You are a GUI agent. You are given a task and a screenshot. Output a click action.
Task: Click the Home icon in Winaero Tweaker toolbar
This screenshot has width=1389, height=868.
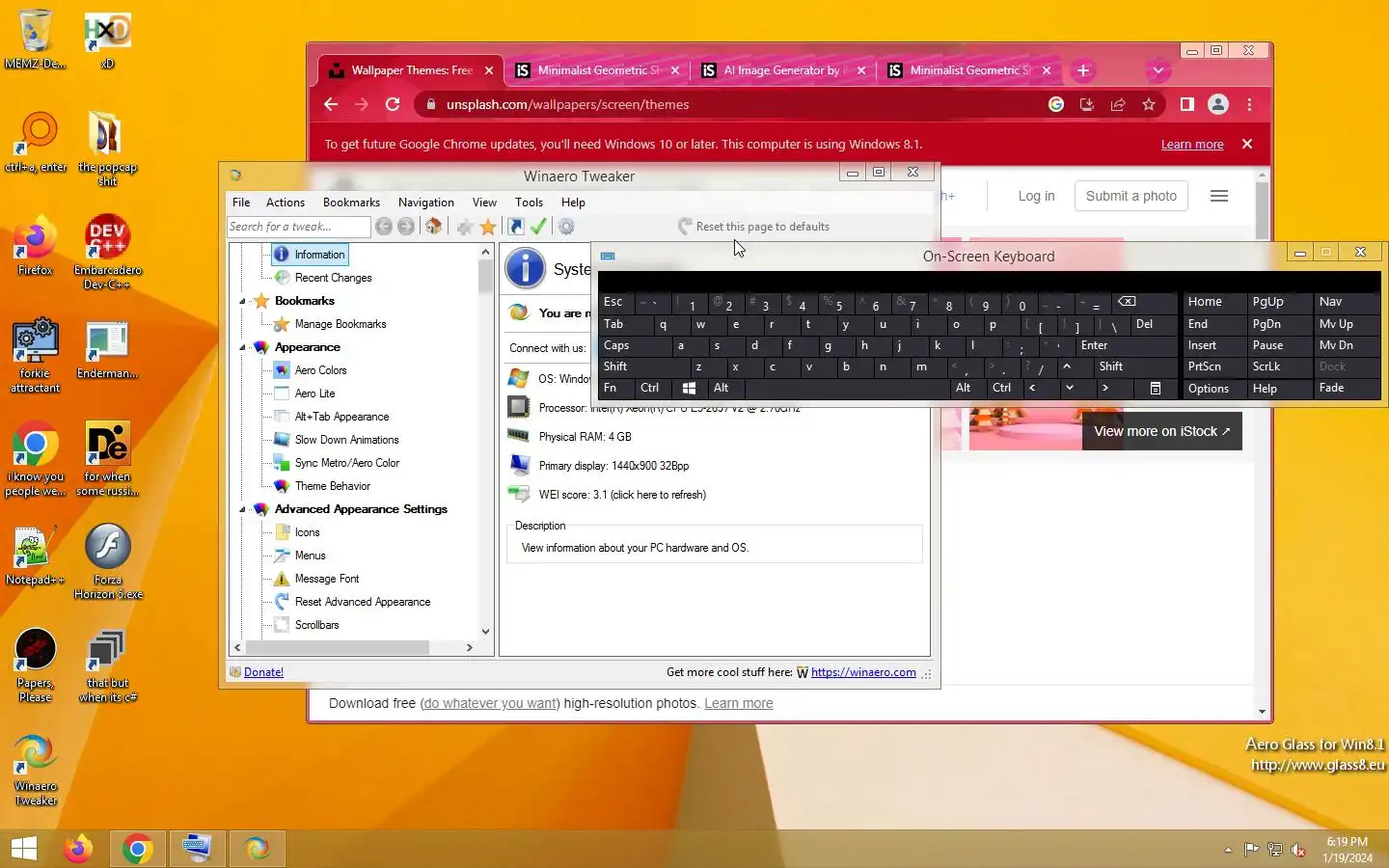[434, 227]
